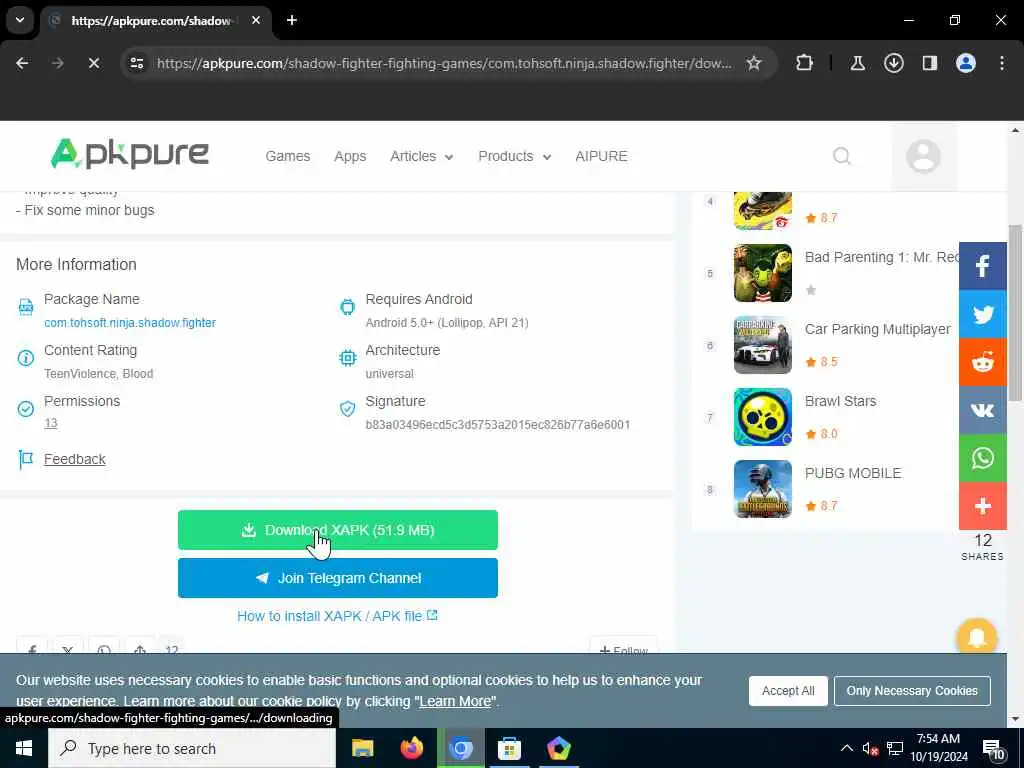Screen dimensions: 1024x768
Task: Open Chrome profile avatar
Action: (x=966, y=63)
